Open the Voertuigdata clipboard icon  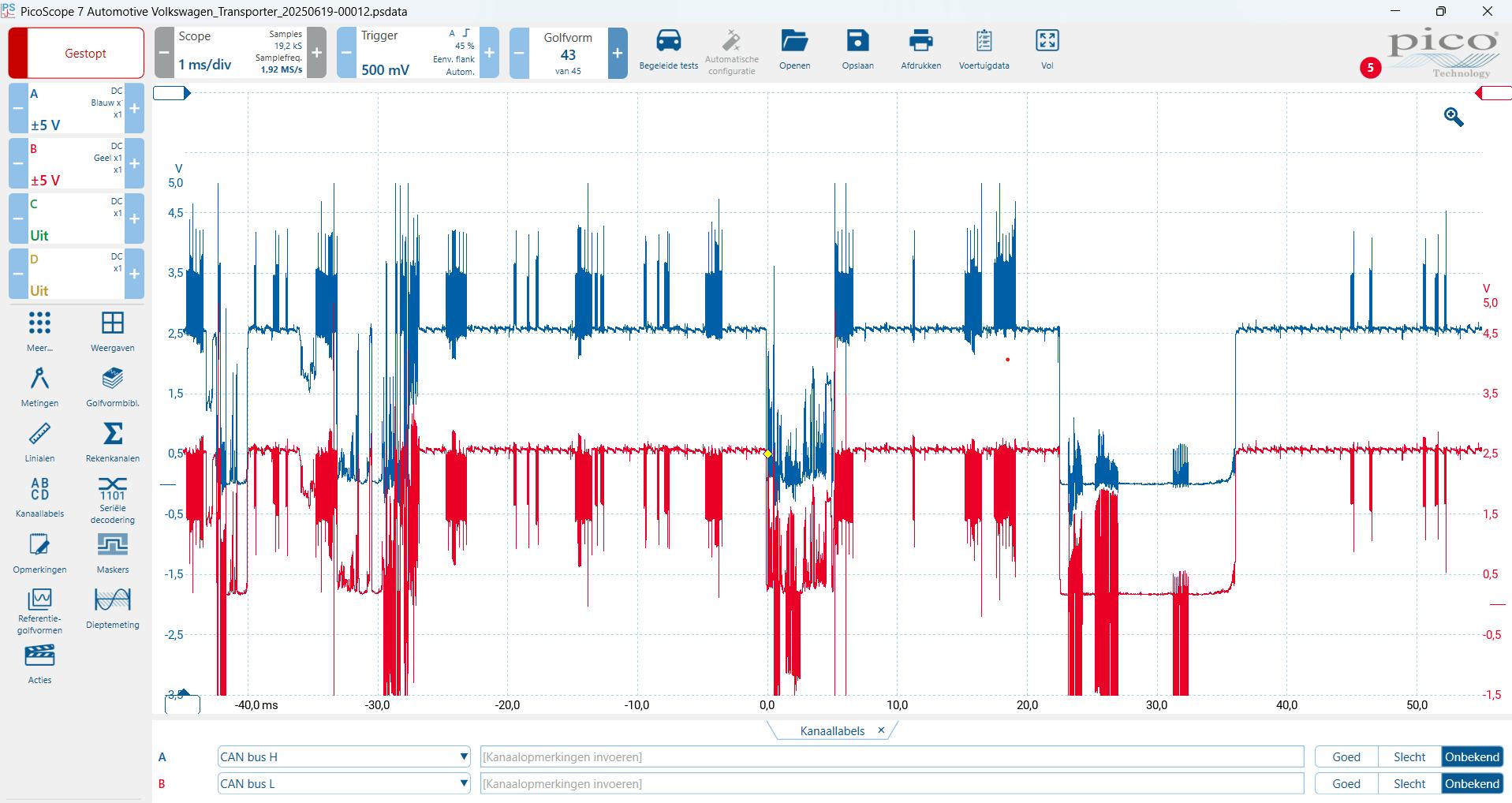point(984,42)
